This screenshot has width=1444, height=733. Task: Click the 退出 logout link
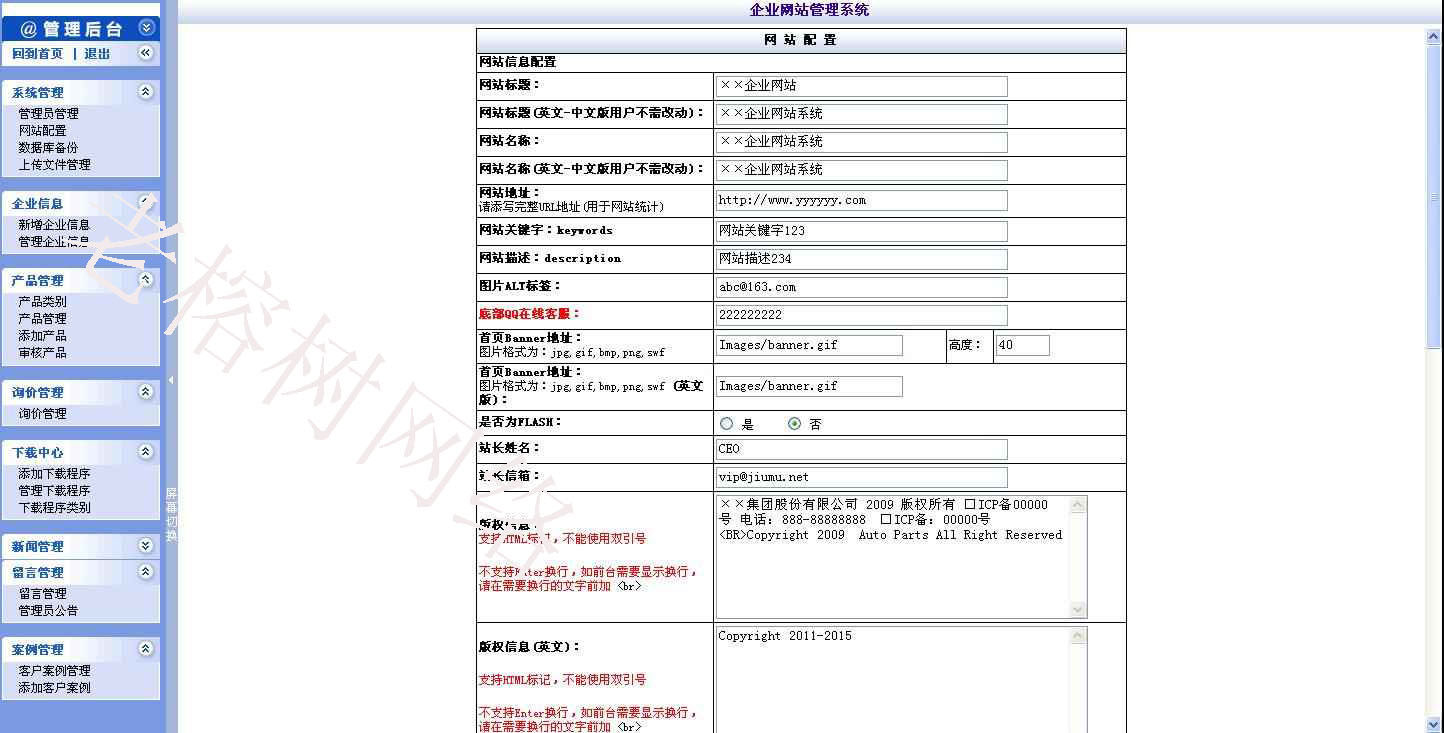point(97,54)
